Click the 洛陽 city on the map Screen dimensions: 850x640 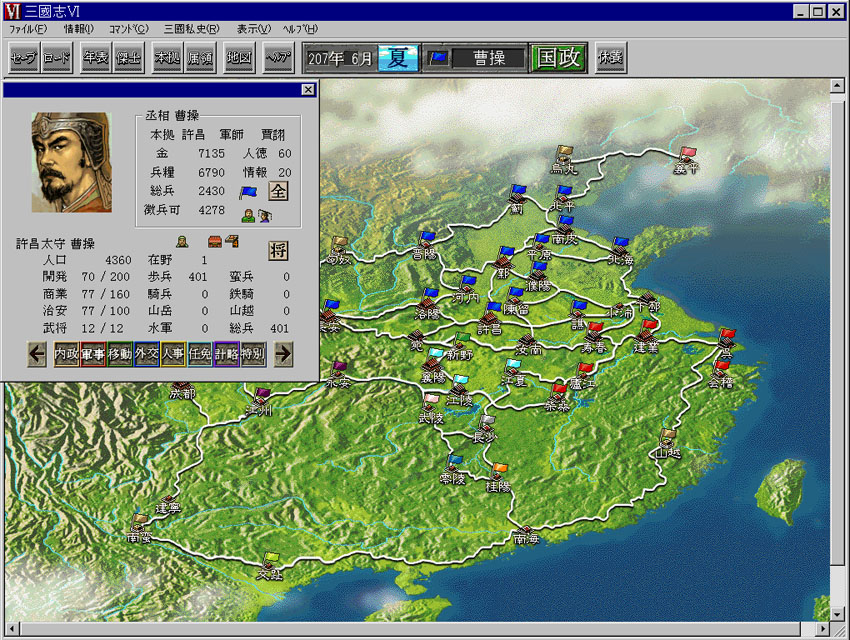pyautogui.click(x=427, y=307)
